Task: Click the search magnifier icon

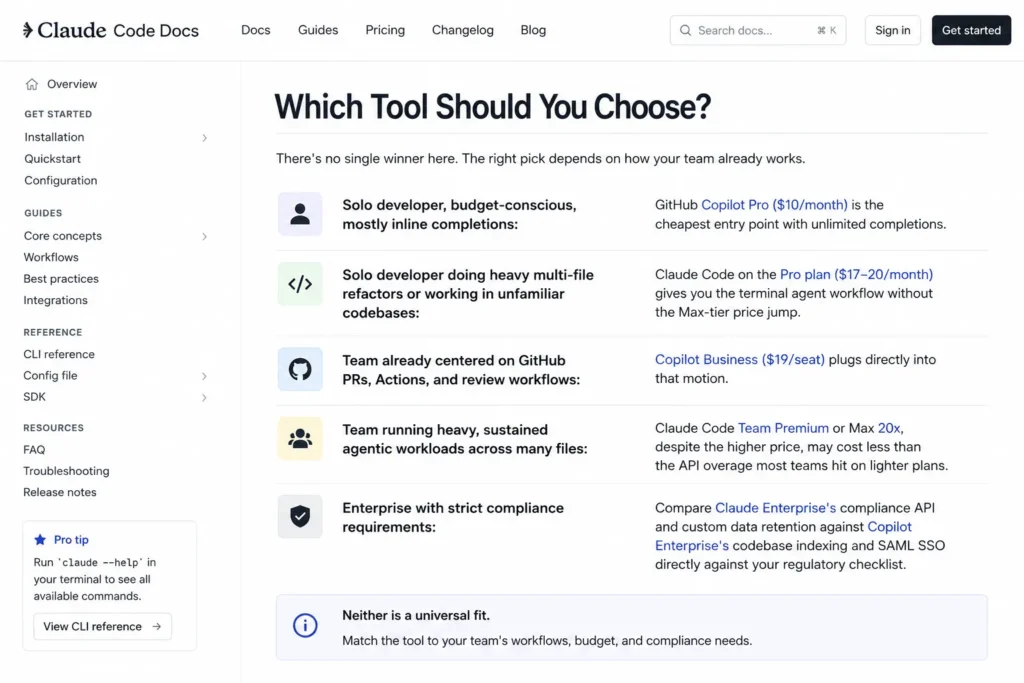Action: 685,30
